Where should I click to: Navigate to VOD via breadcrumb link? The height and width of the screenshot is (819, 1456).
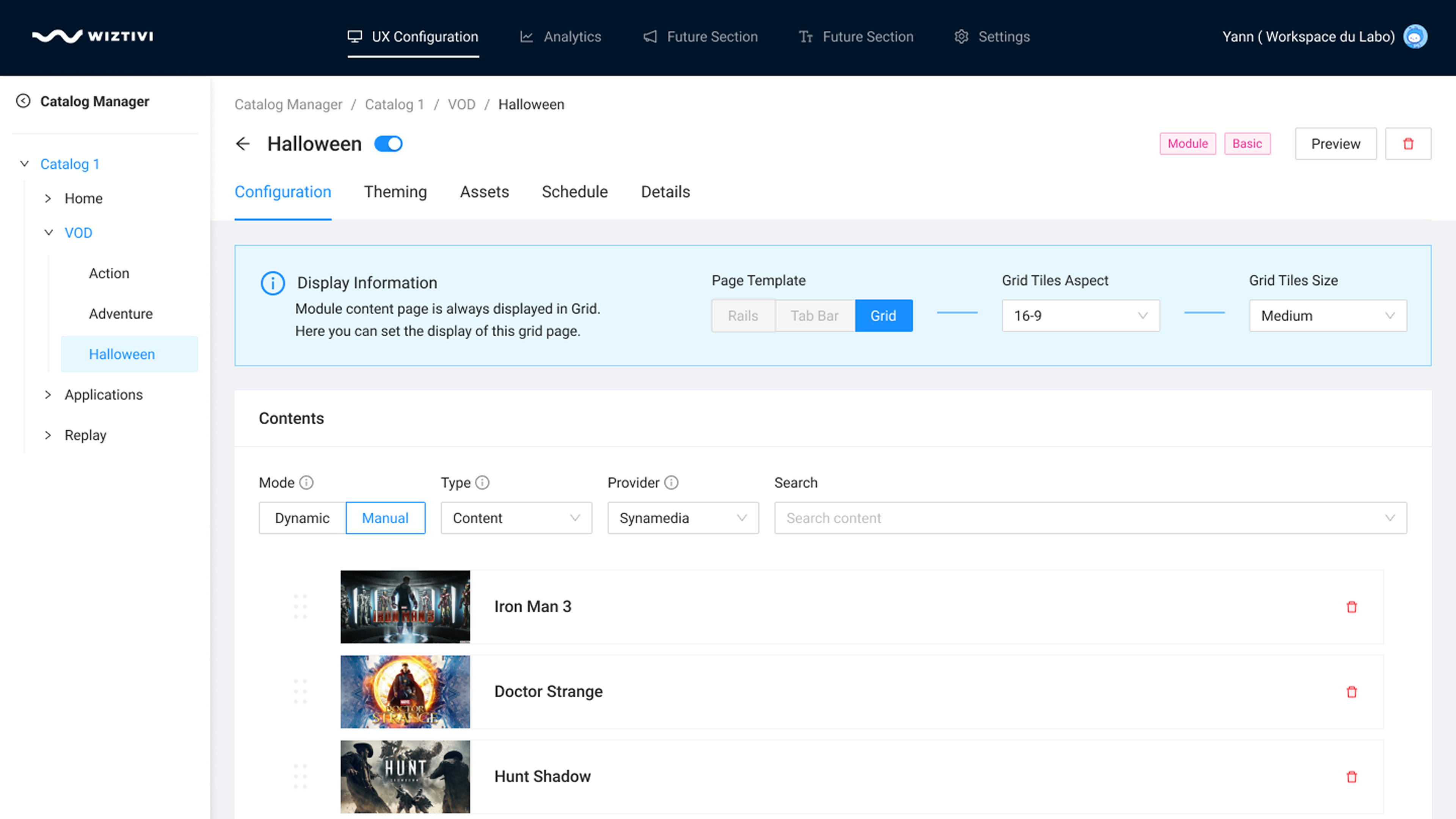tap(462, 105)
